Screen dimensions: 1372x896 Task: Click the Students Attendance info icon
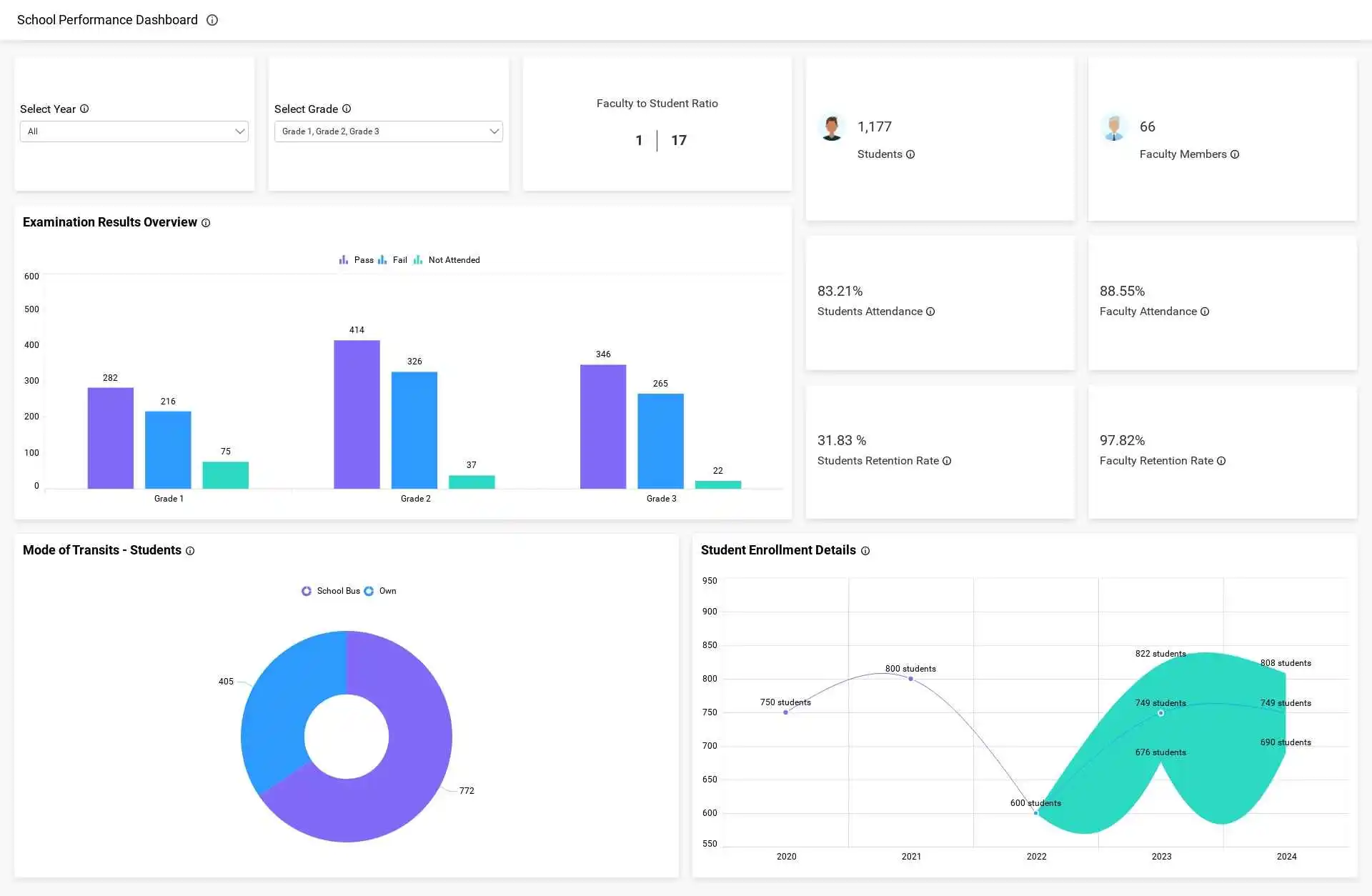coord(930,312)
